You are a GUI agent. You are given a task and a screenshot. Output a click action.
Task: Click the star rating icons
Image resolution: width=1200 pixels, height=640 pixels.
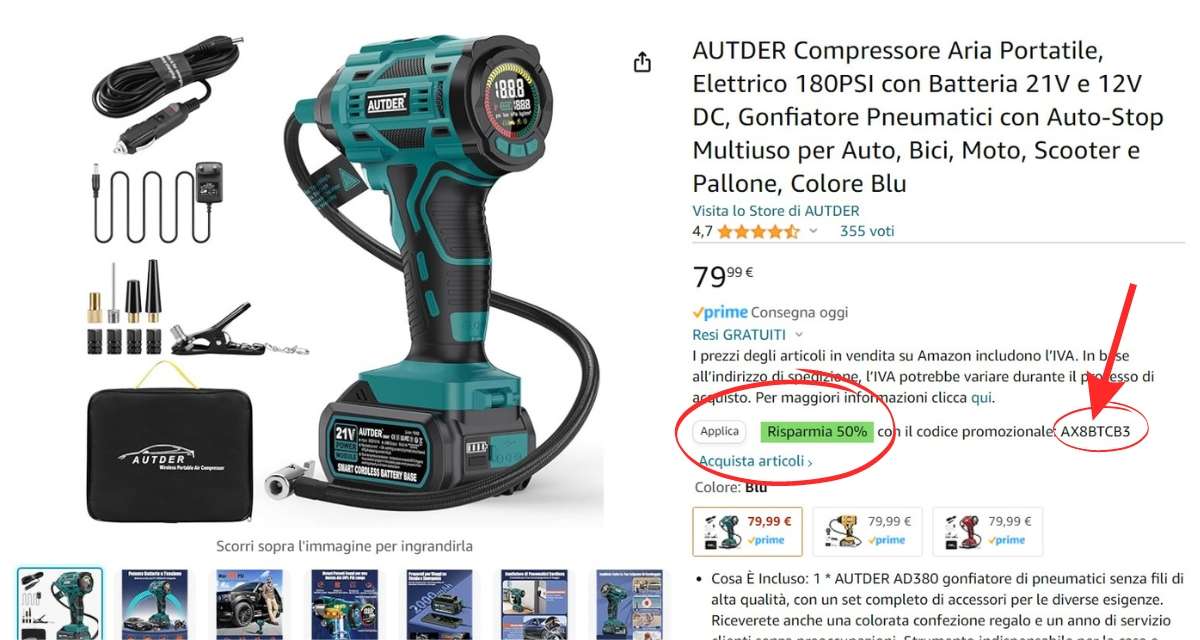pyautogui.click(x=759, y=231)
